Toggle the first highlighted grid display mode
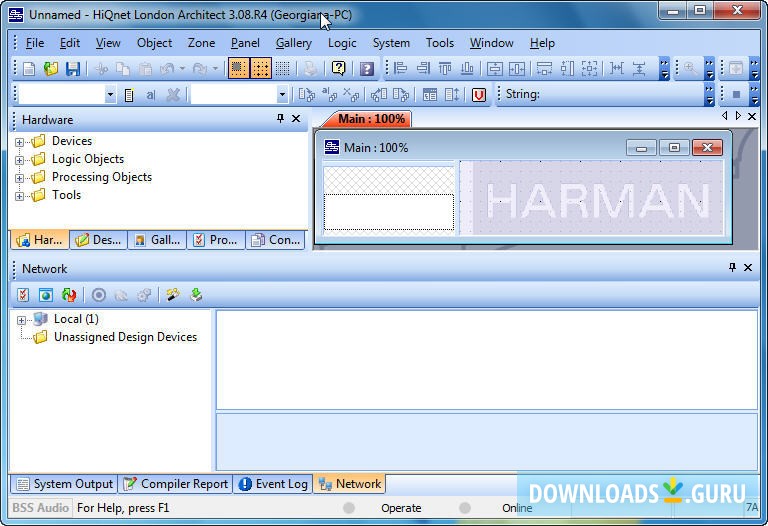This screenshot has width=768, height=526. click(x=238, y=69)
